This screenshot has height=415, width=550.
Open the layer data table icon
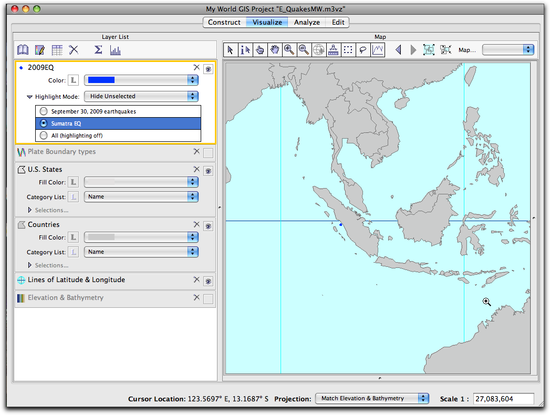pyautogui.click(x=57, y=50)
